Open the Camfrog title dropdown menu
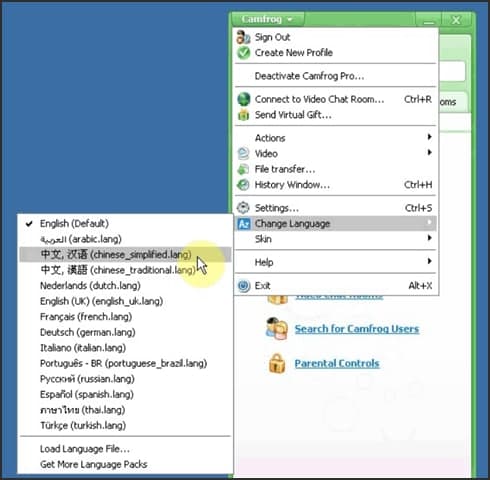Viewport: 490px width, 480px height. click(267, 19)
